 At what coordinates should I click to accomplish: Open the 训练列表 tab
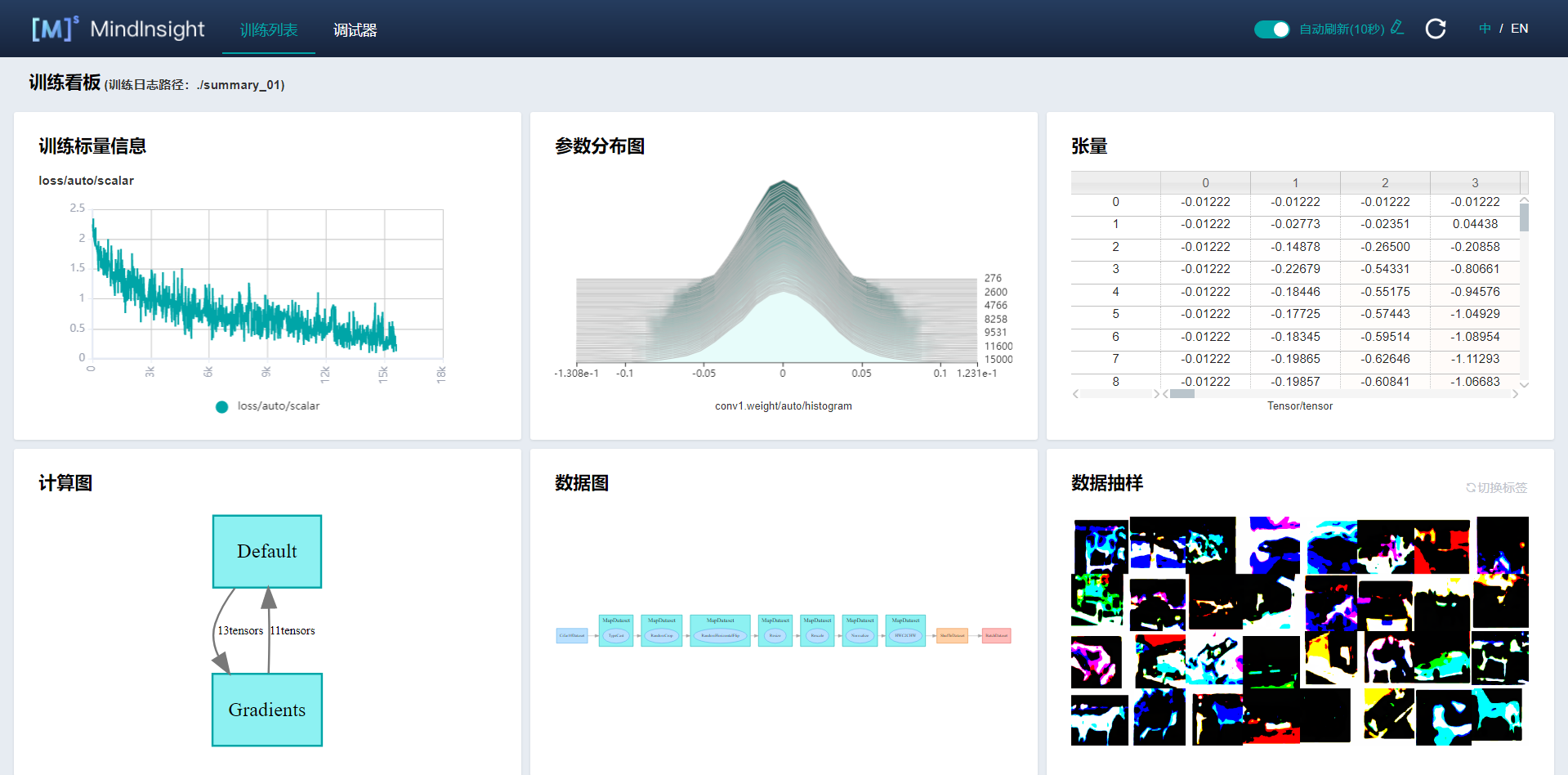click(268, 29)
